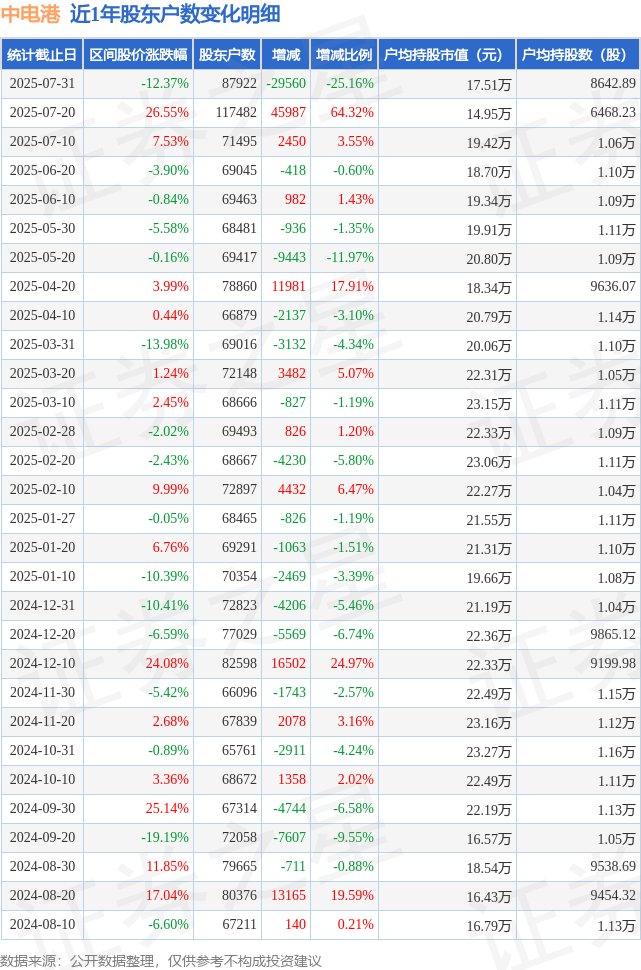The height and width of the screenshot is (970, 641).
Task: Click the 统计截止日 column header
Action: [42, 54]
